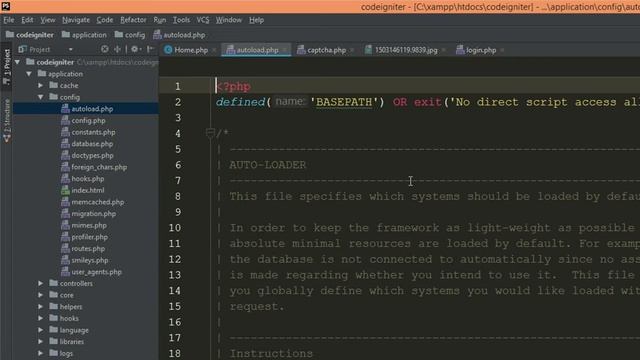Screen dimensions: 640x360
Task: Open the File menu
Action: [x=9, y=20]
